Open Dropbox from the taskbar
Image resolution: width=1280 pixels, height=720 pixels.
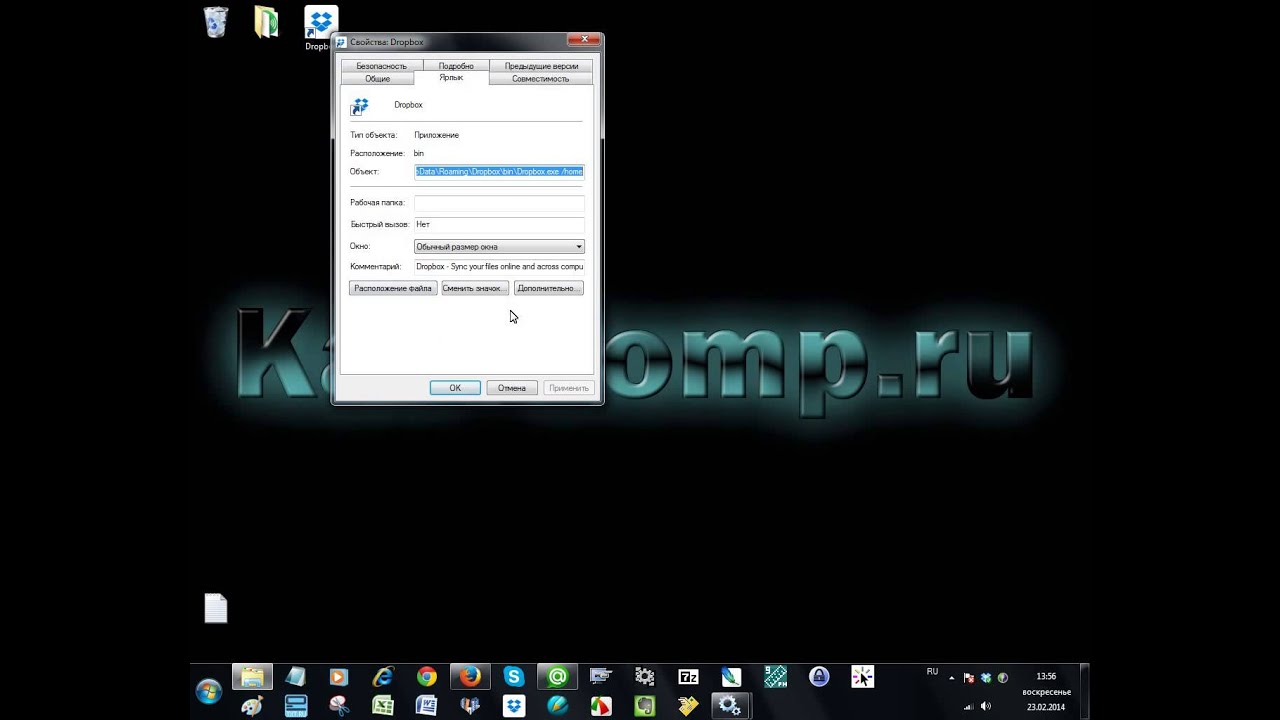coord(514,706)
